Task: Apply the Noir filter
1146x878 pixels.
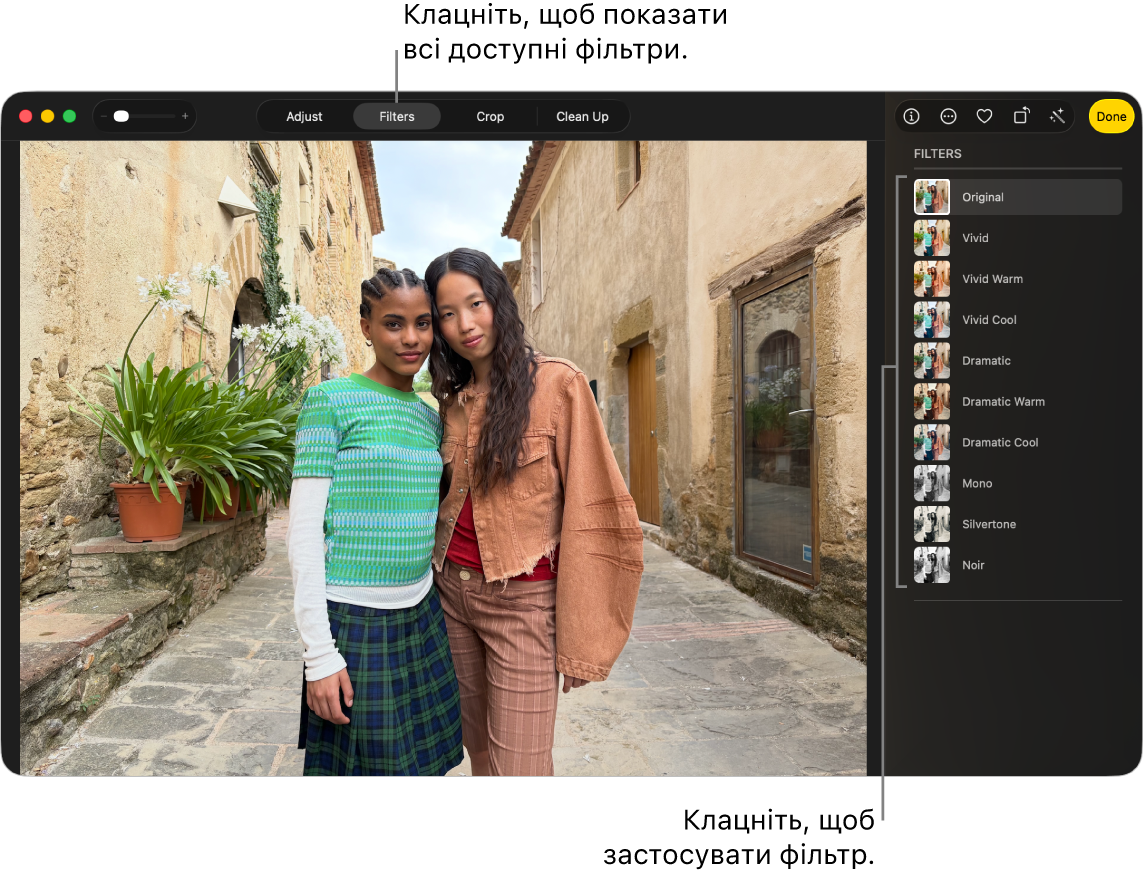Action: tap(1017, 566)
